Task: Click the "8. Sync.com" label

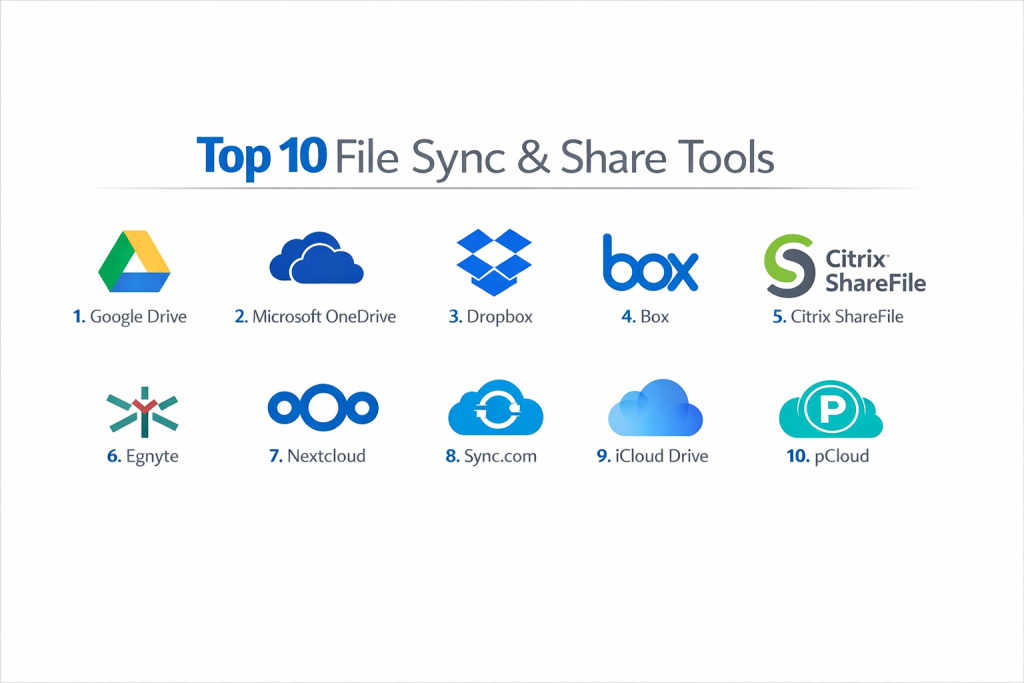Action: [491, 456]
